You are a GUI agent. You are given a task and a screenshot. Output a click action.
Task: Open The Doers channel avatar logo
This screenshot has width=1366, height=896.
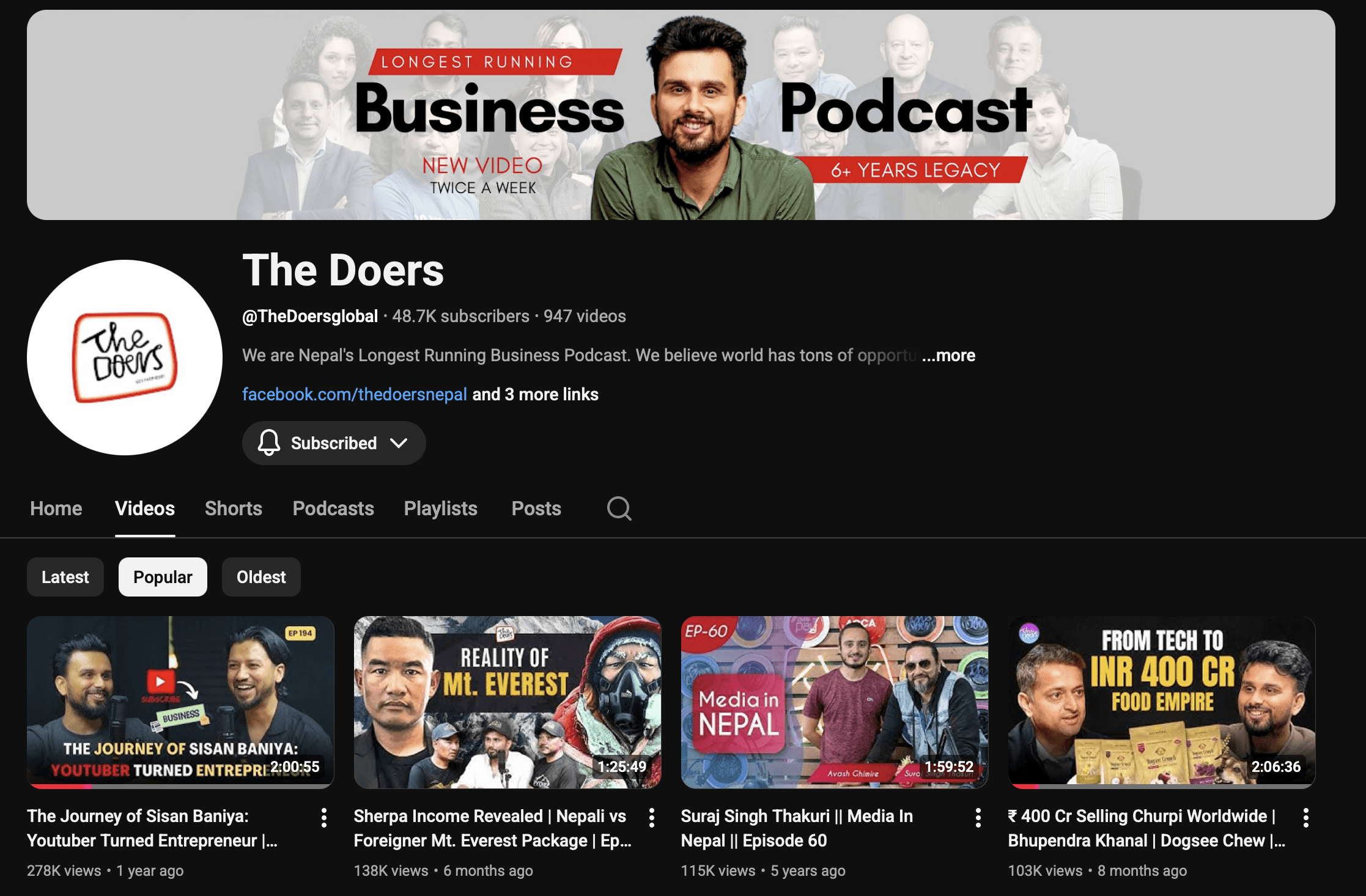click(125, 358)
